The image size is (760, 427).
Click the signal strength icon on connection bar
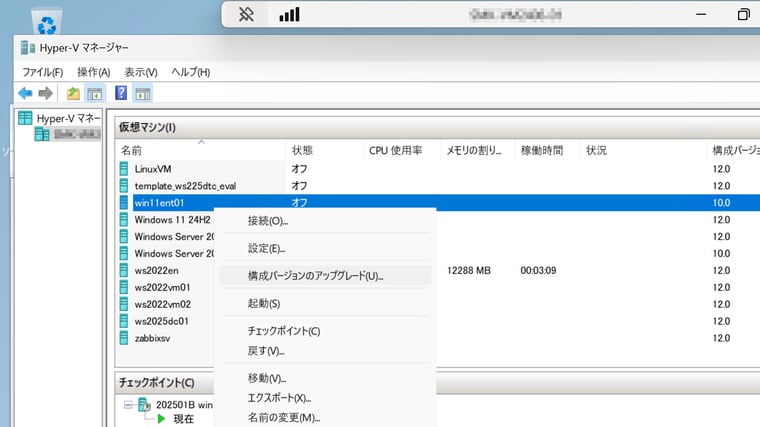(x=289, y=15)
